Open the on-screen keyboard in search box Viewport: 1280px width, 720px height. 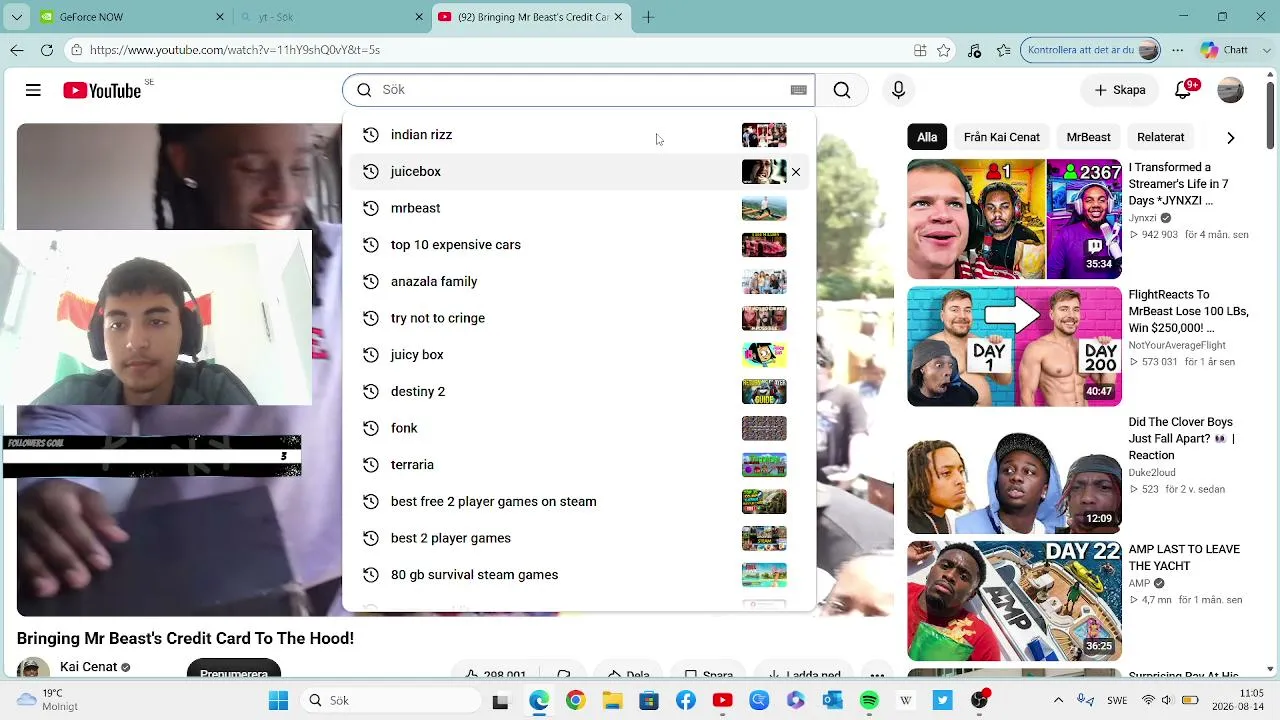(x=798, y=90)
